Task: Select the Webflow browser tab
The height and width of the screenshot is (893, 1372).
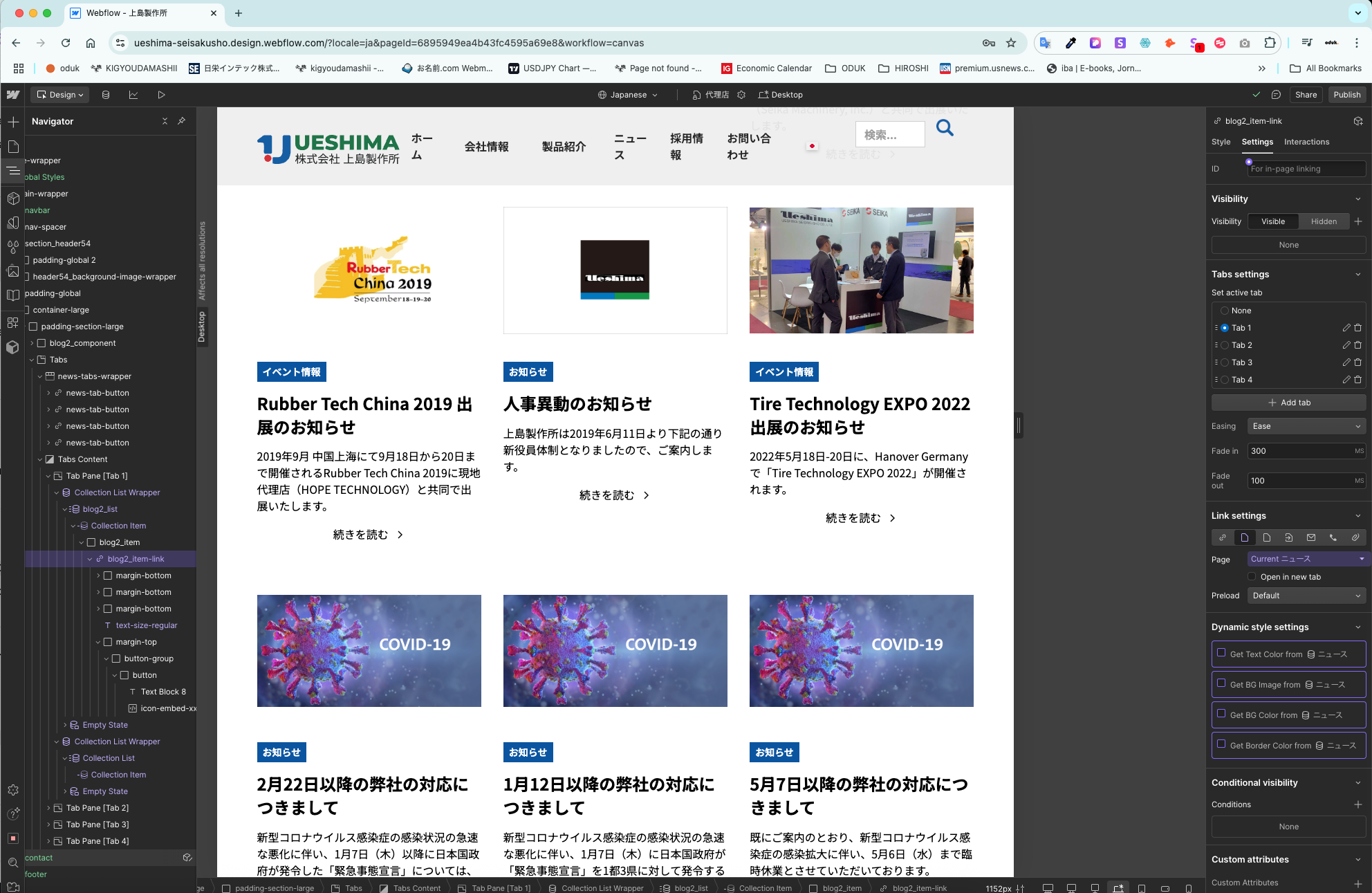Action: (x=143, y=13)
